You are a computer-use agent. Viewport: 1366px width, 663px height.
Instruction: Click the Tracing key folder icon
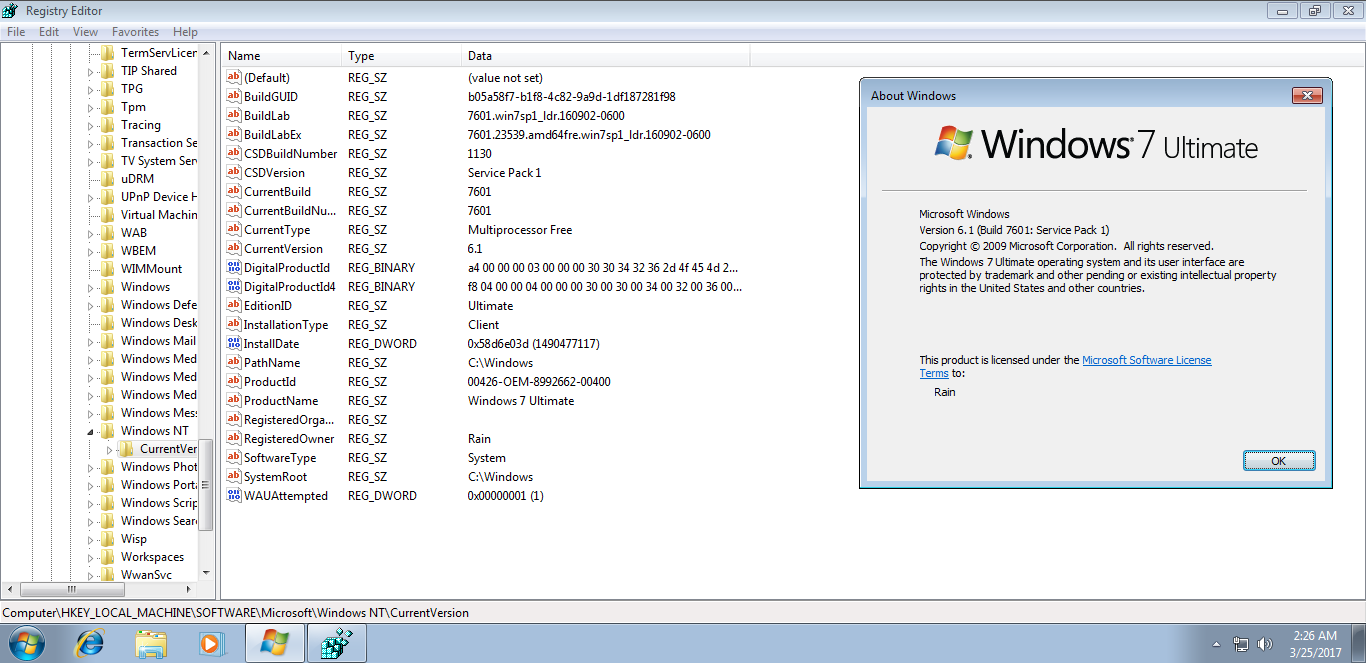coord(108,125)
